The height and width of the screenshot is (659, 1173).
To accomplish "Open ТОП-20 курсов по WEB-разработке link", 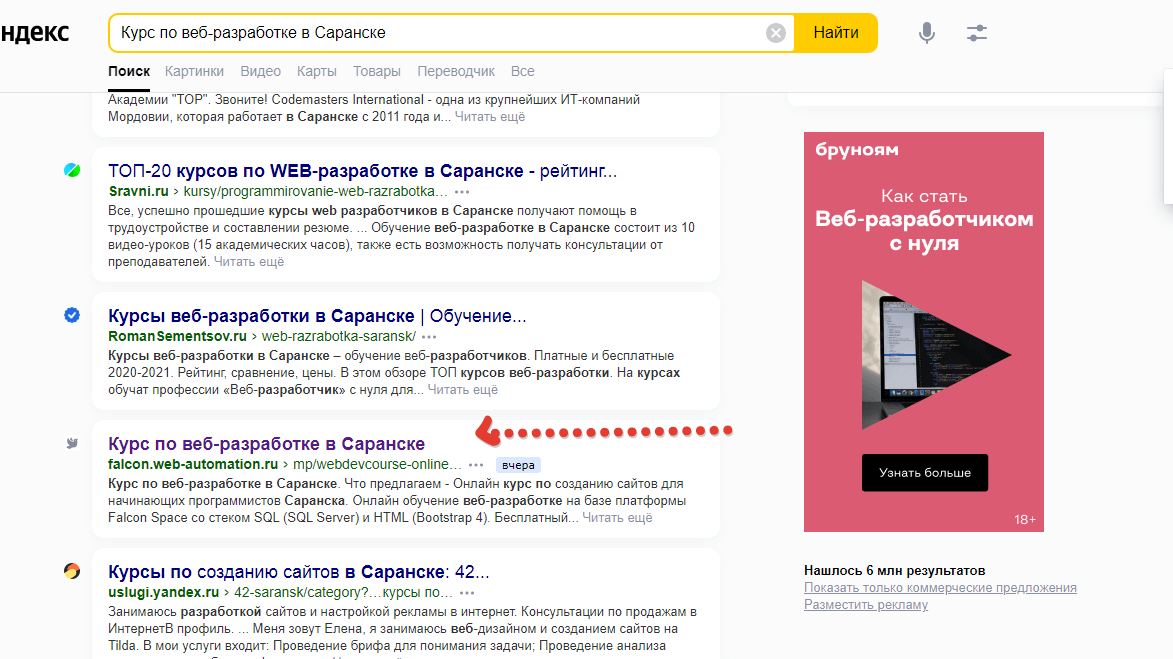I will (362, 171).
